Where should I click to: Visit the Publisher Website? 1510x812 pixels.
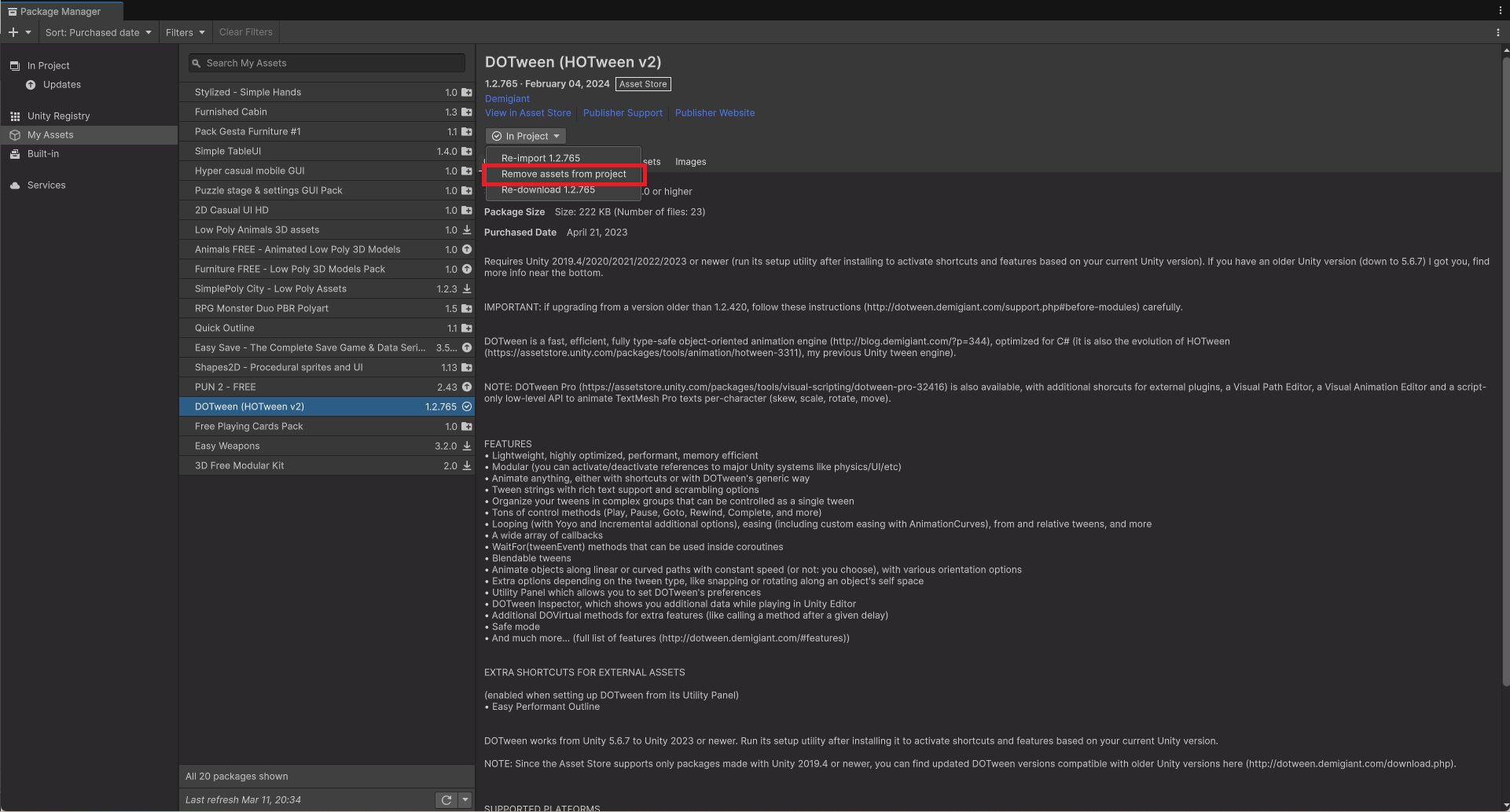point(715,112)
